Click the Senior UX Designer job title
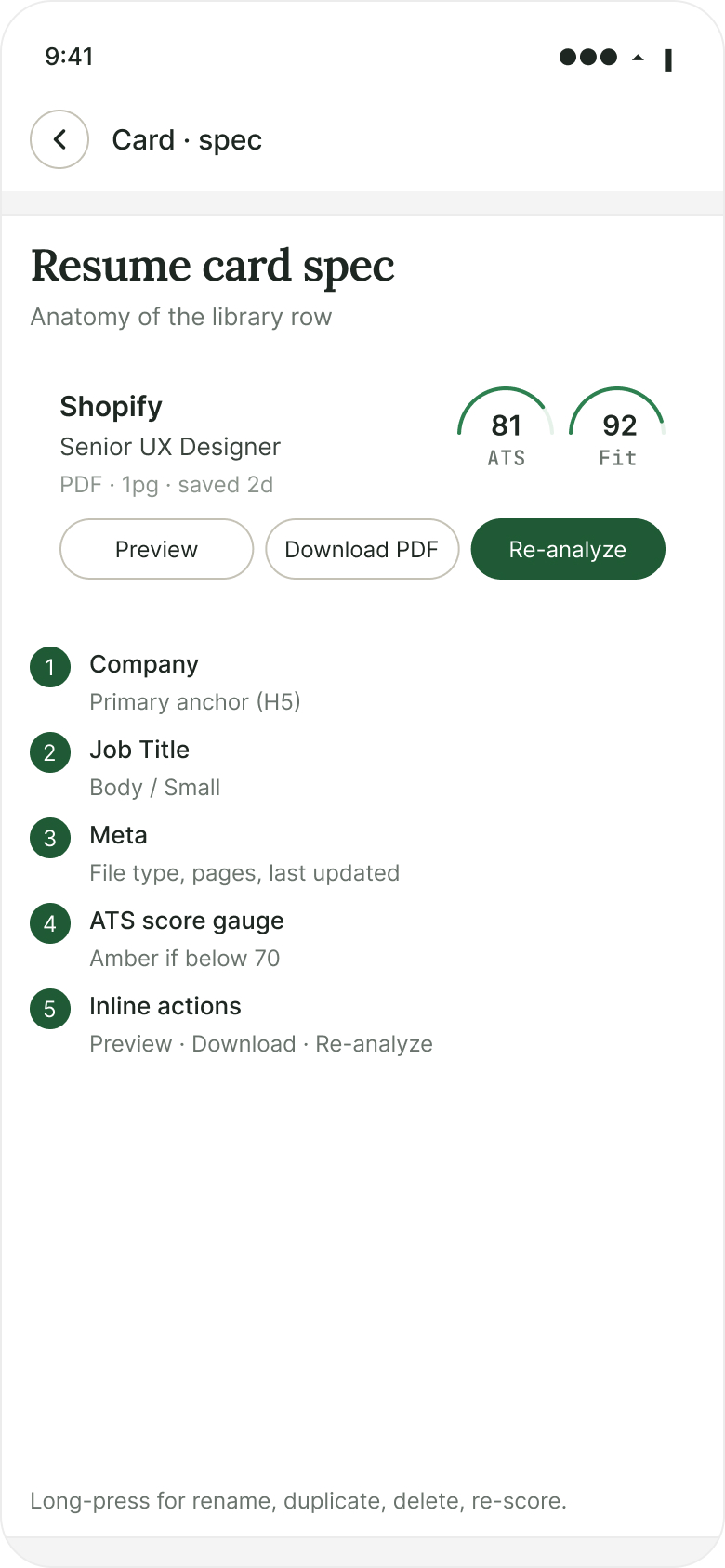This screenshot has height=1568, width=725. [x=170, y=447]
